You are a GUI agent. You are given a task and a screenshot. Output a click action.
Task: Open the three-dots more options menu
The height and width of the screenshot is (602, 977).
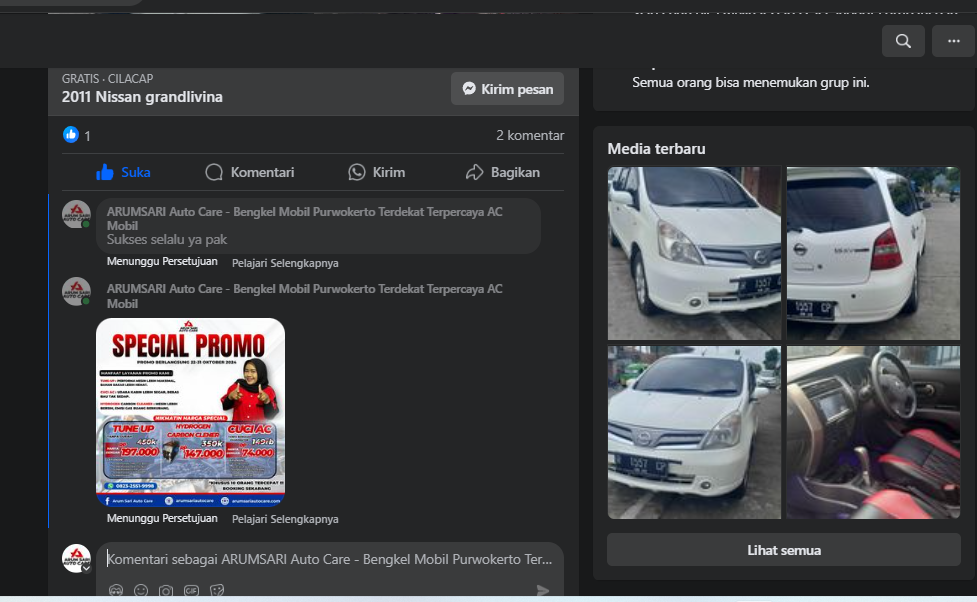953,41
